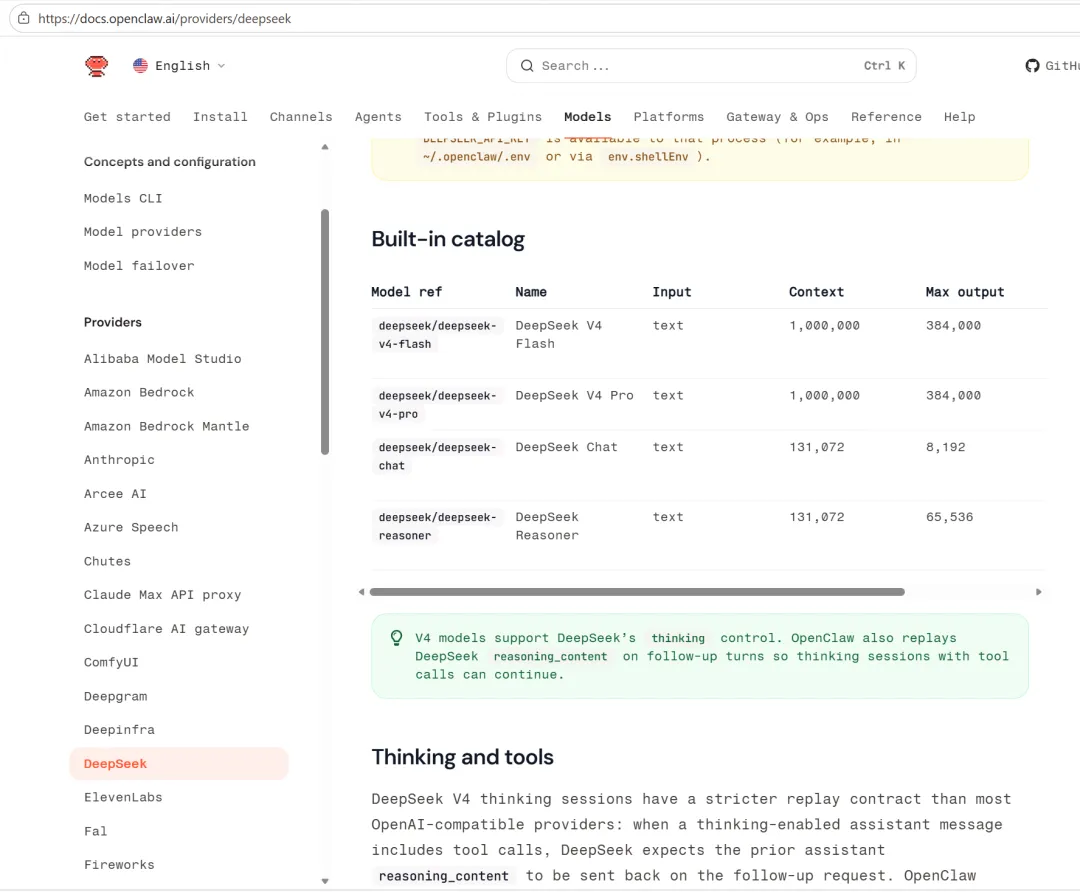Open Chutes provider page

click(107, 561)
